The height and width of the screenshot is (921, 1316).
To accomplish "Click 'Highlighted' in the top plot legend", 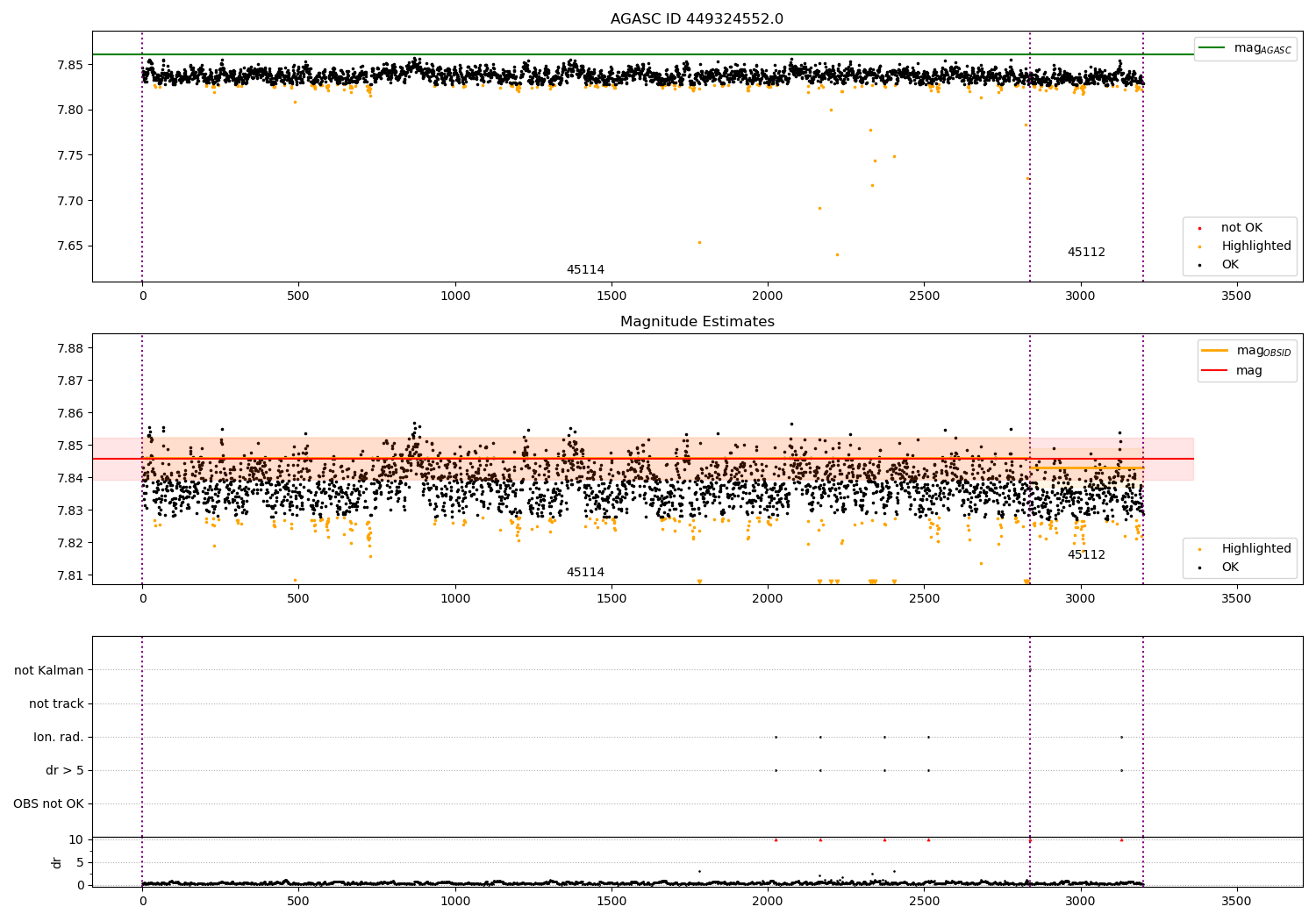I will (x=1255, y=246).
